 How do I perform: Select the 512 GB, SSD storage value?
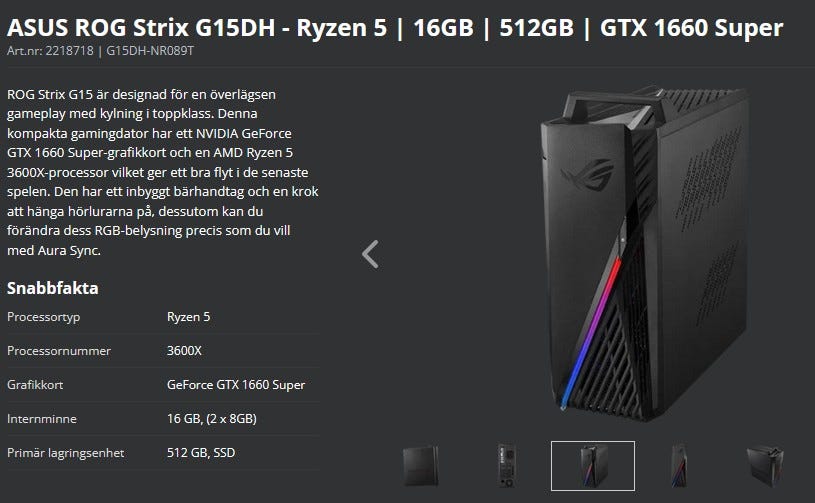point(201,453)
